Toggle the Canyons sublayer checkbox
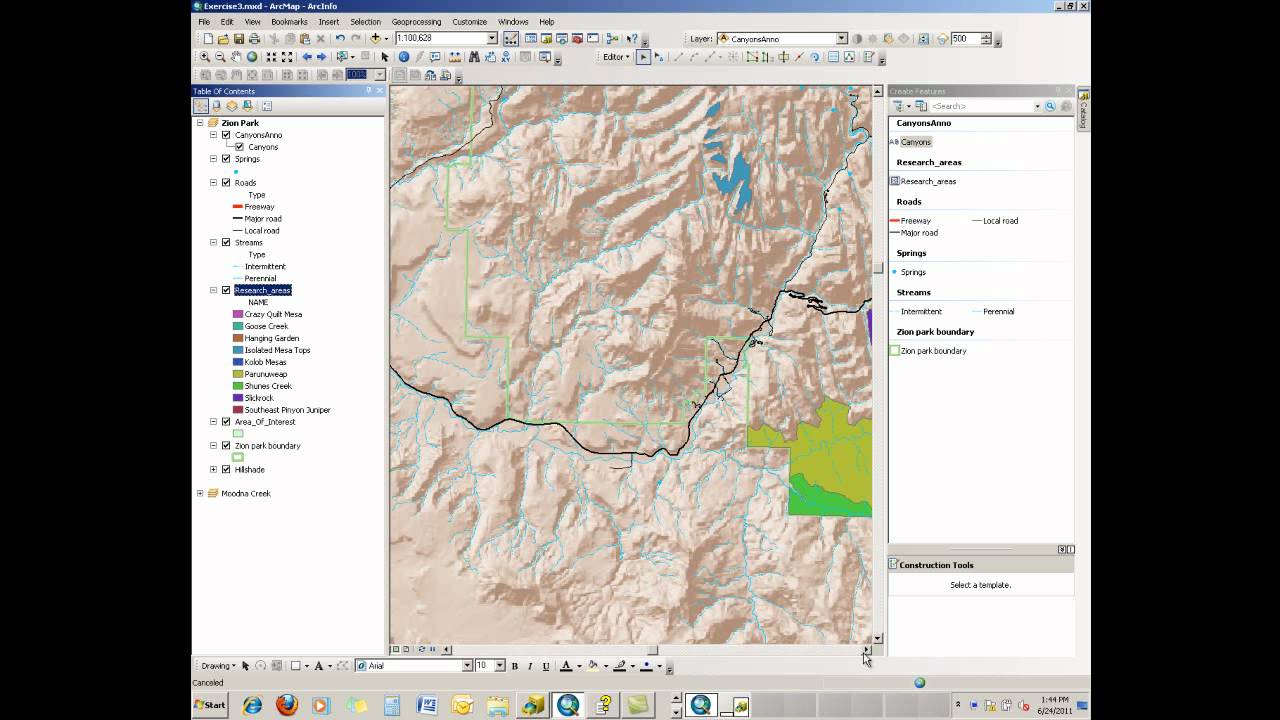Image resolution: width=1280 pixels, height=720 pixels. tap(239, 147)
